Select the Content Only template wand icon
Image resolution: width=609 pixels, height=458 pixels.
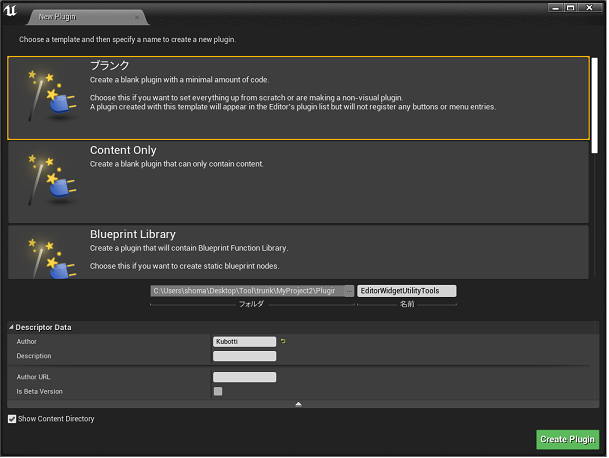click(x=52, y=179)
